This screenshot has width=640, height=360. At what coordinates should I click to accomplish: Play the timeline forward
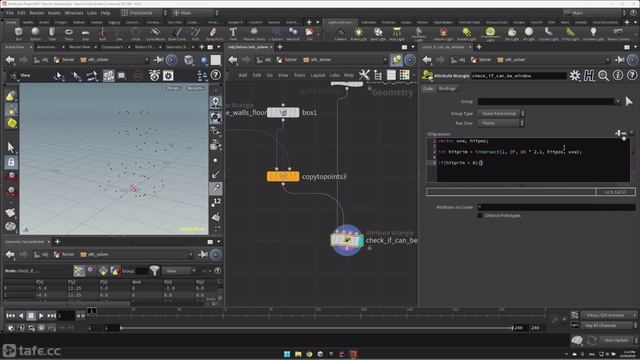point(41,316)
